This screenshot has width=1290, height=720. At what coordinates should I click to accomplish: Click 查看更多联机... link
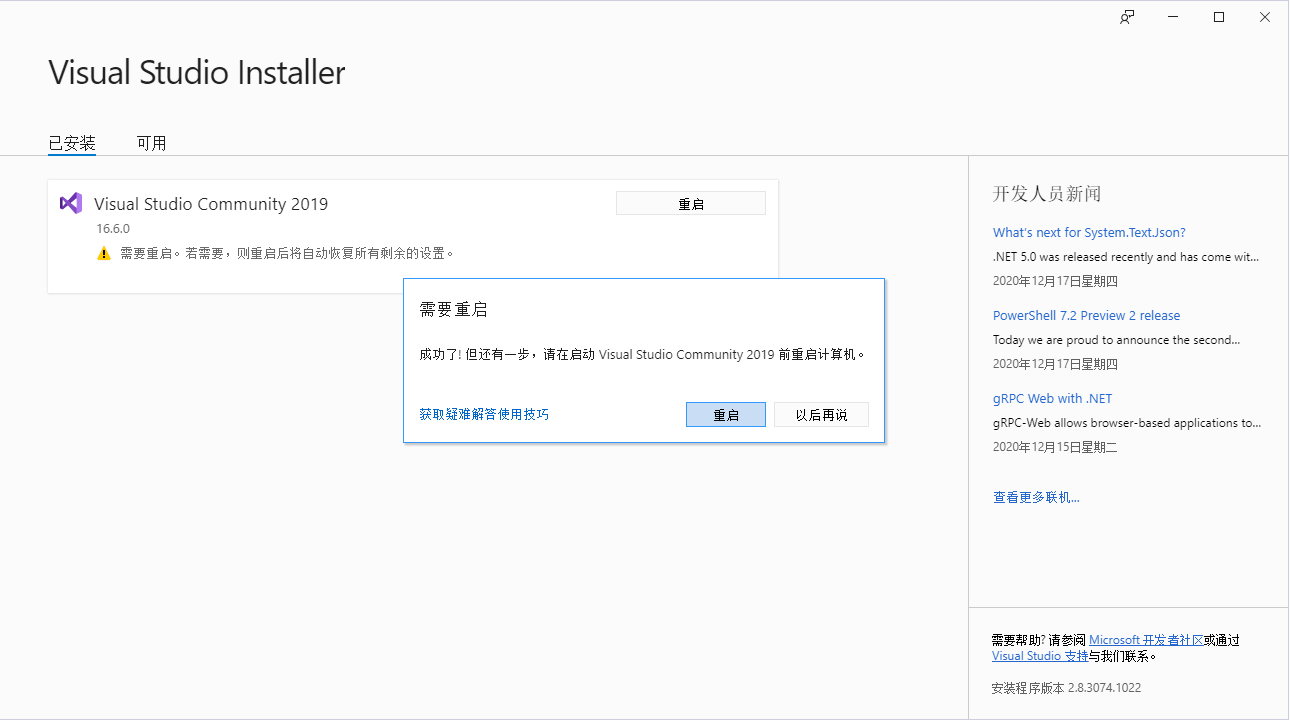tap(1036, 497)
